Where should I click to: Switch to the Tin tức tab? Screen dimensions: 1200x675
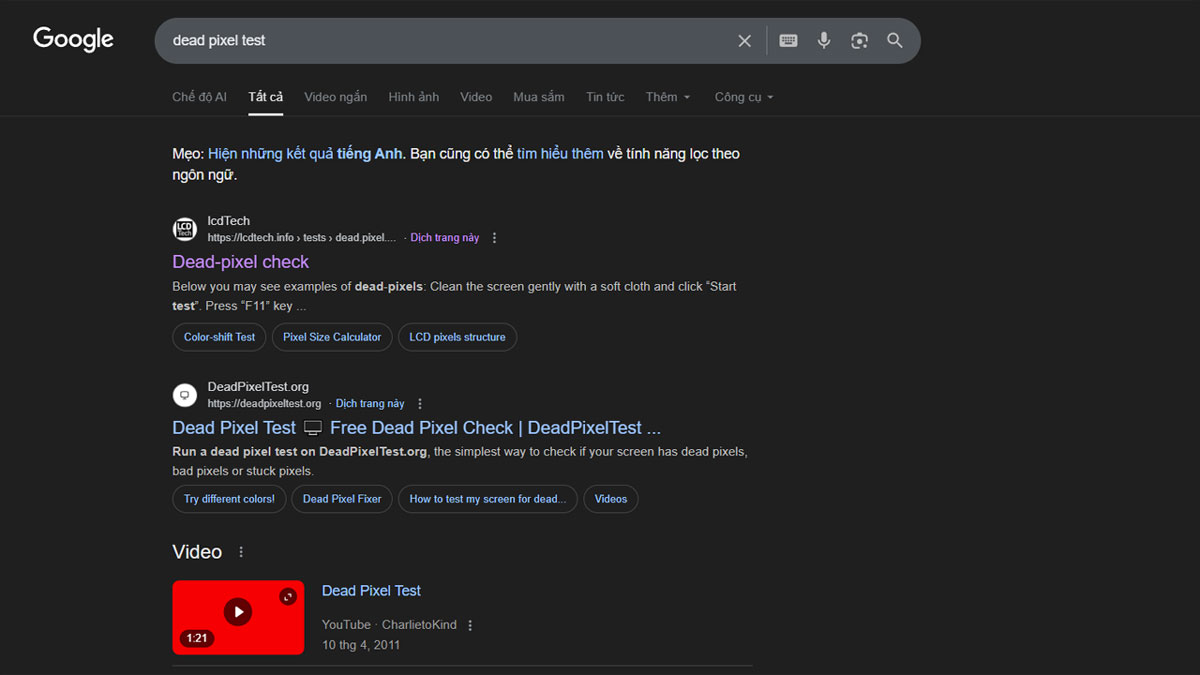click(605, 97)
